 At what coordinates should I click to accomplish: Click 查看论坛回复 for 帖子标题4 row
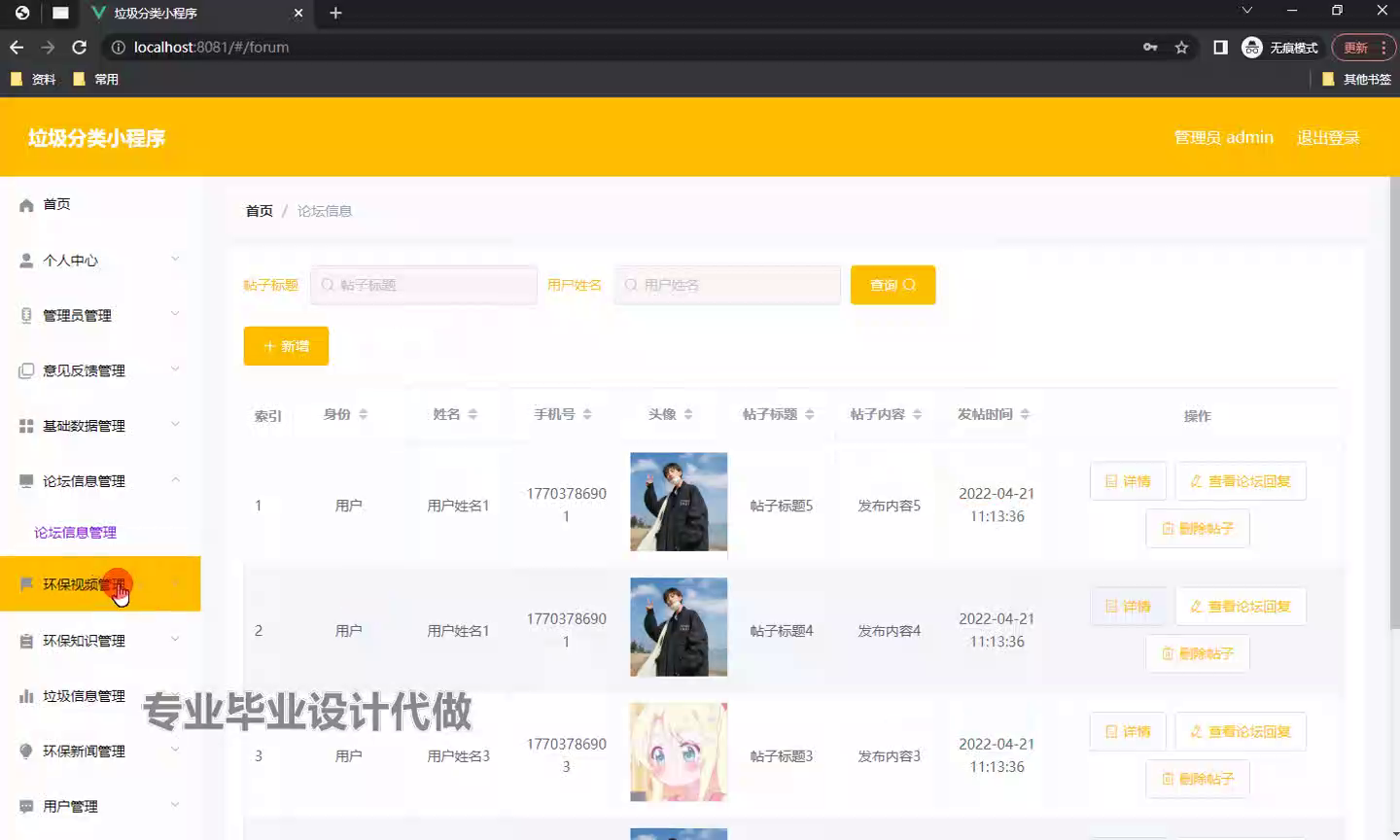(x=1241, y=607)
